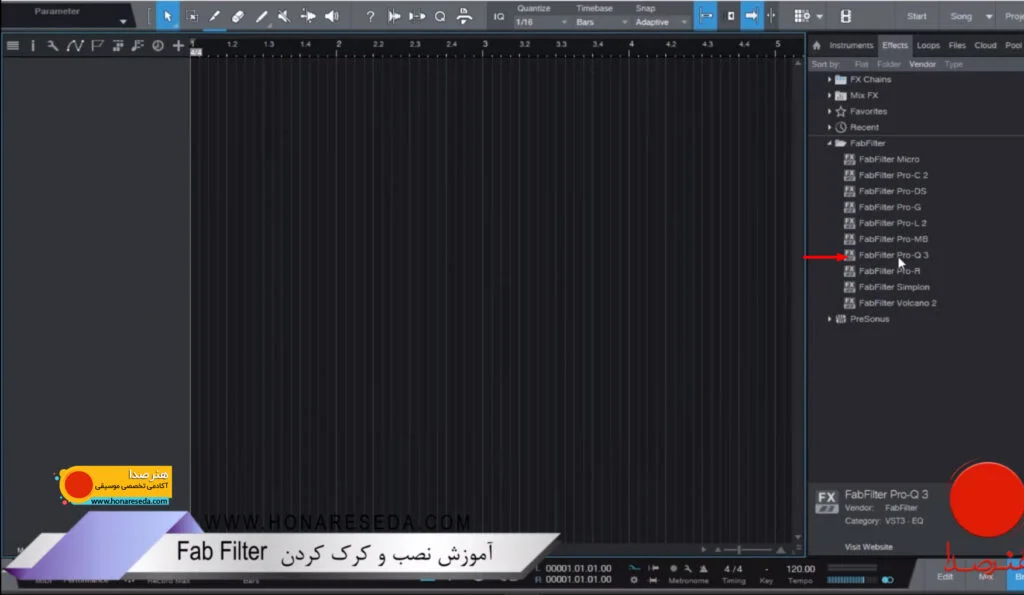Go to the browser Home icon

pyautogui.click(x=816, y=46)
